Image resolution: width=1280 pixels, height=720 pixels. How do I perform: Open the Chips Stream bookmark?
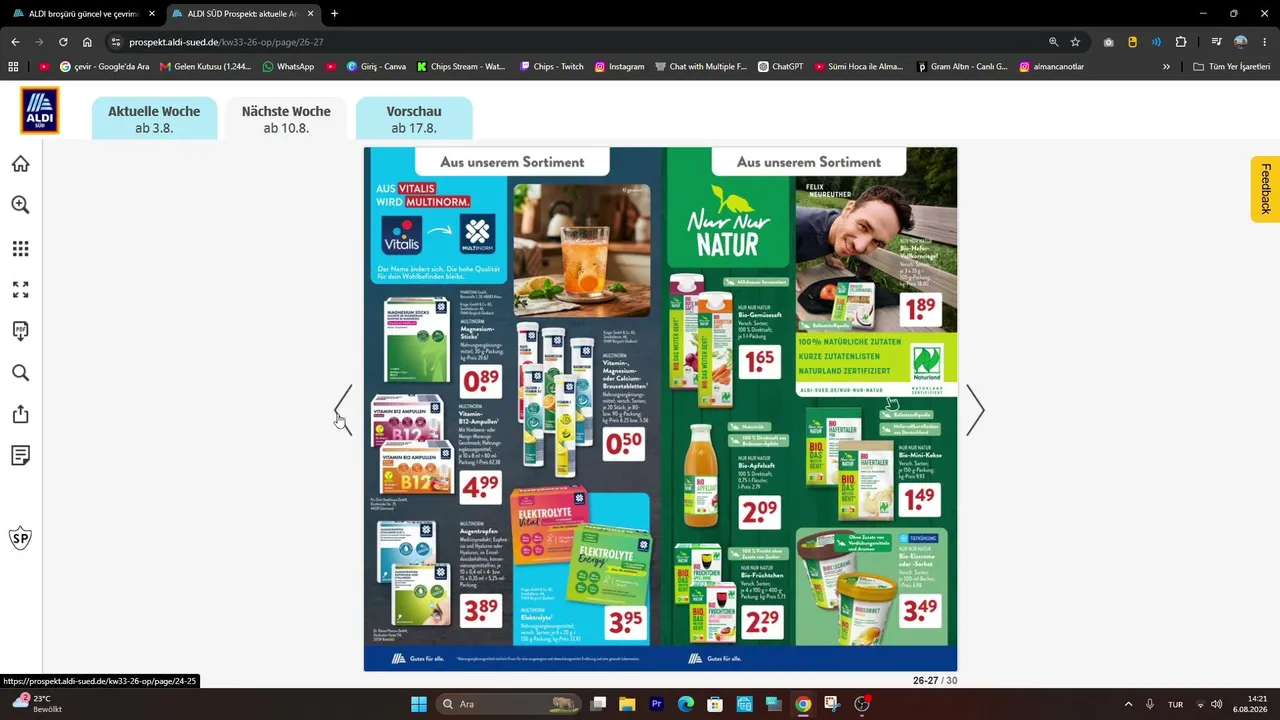[x=461, y=67]
